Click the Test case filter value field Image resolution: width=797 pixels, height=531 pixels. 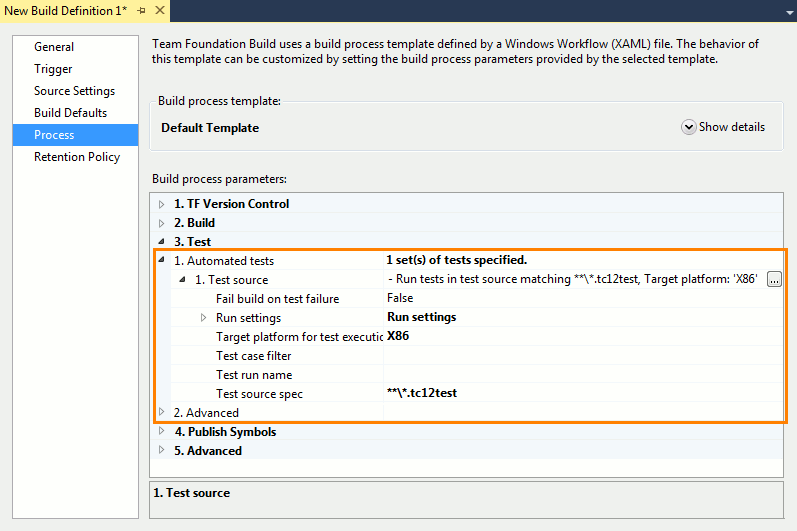(582, 356)
